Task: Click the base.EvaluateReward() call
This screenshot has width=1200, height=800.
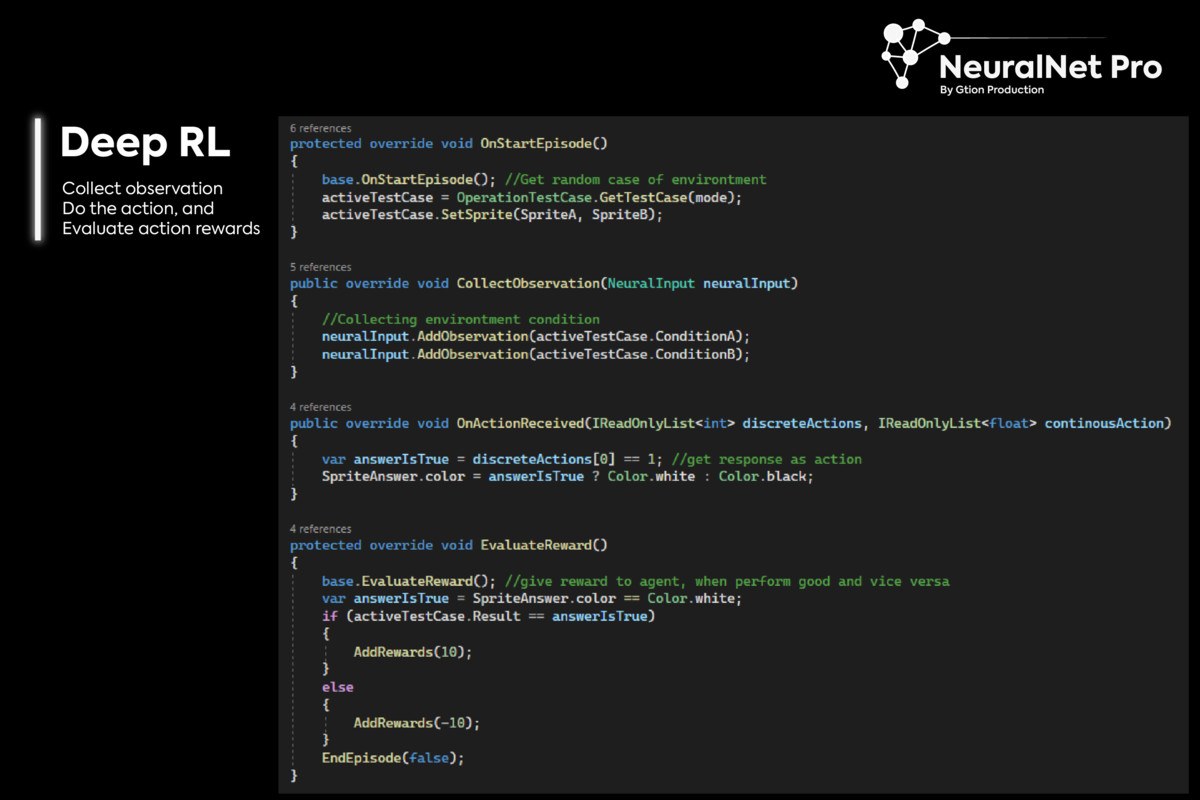Action: tap(409, 581)
